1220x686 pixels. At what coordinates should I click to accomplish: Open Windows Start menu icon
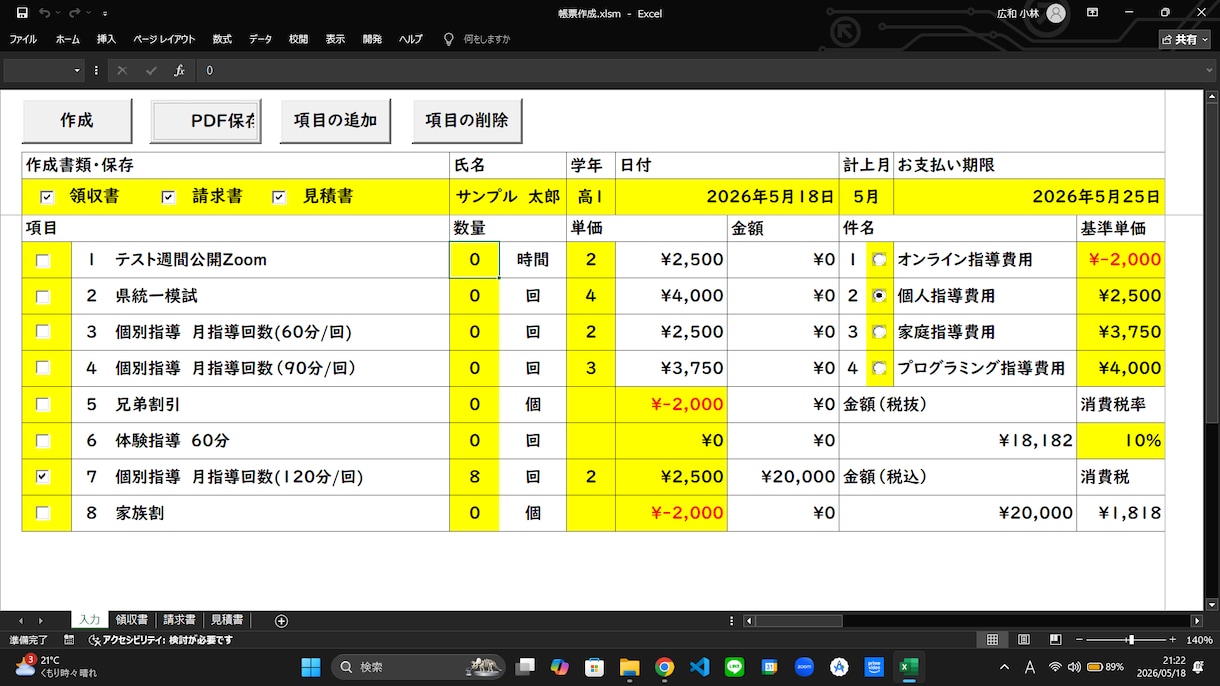311,667
